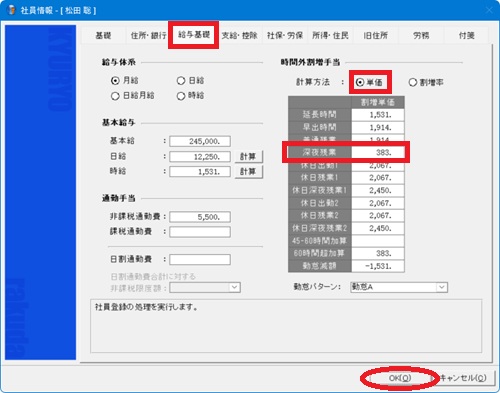
Task: Set calculation method to 割増率
Action: click(x=413, y=82)
